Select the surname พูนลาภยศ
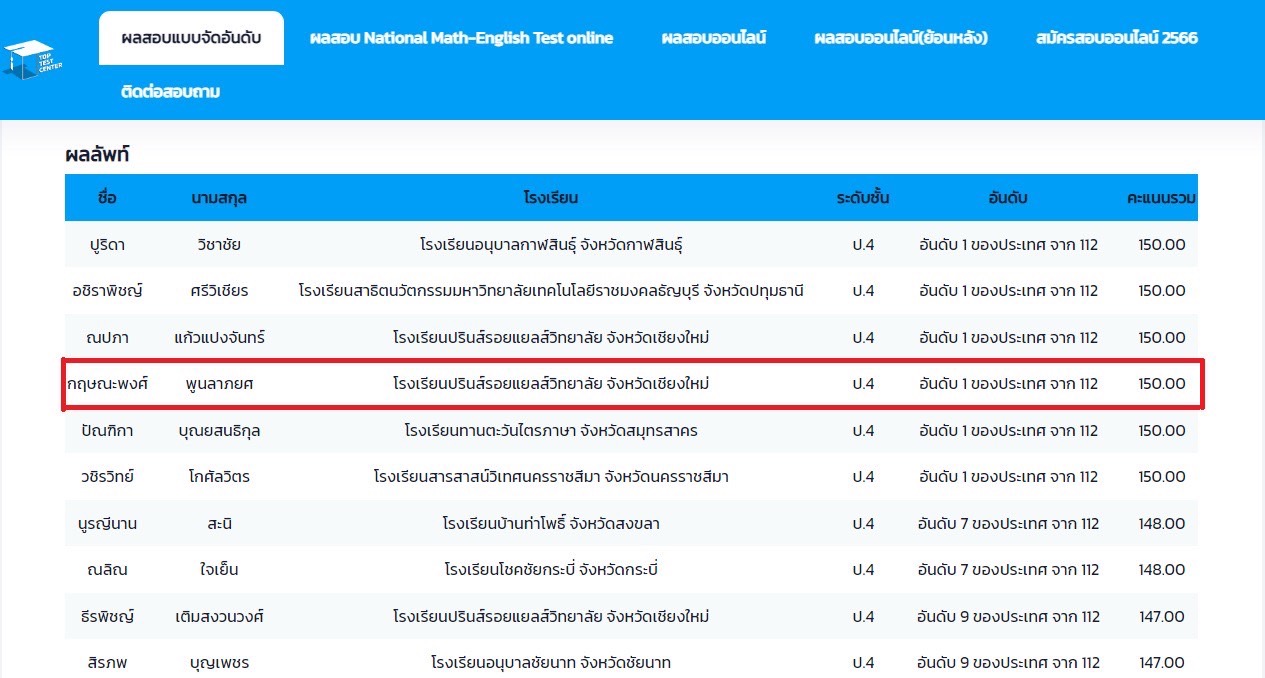 (219, 383)
